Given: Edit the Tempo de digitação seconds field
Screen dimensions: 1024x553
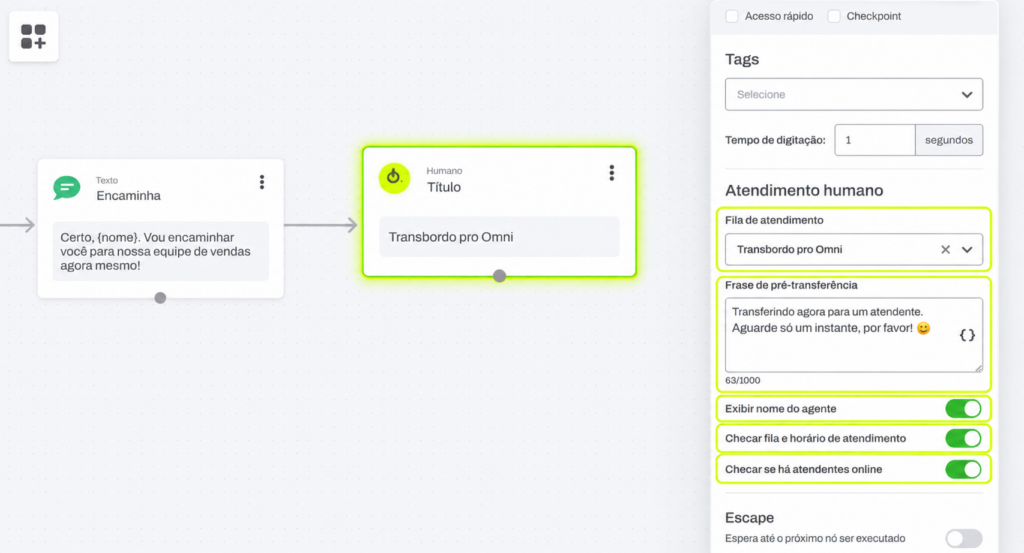Looking at the screenshot, I should pyautogui.click(x=874, y=140).
